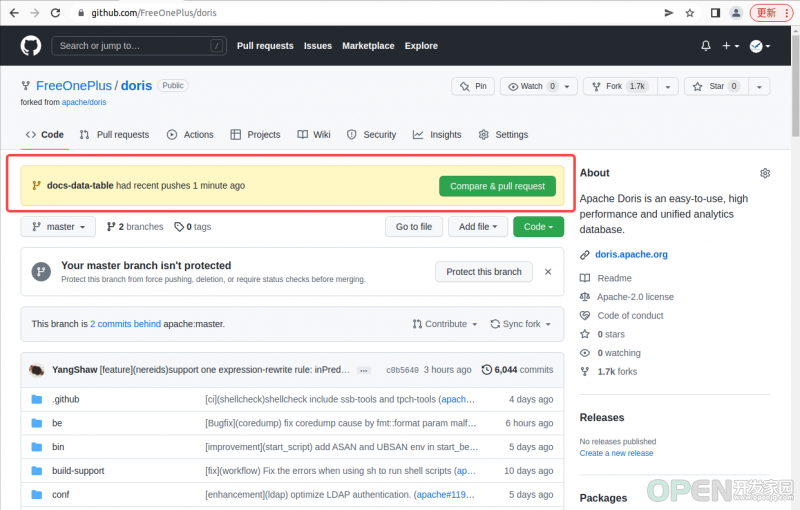
Task: Open doris.apache.org website link
Action: (x=631, y=254)
